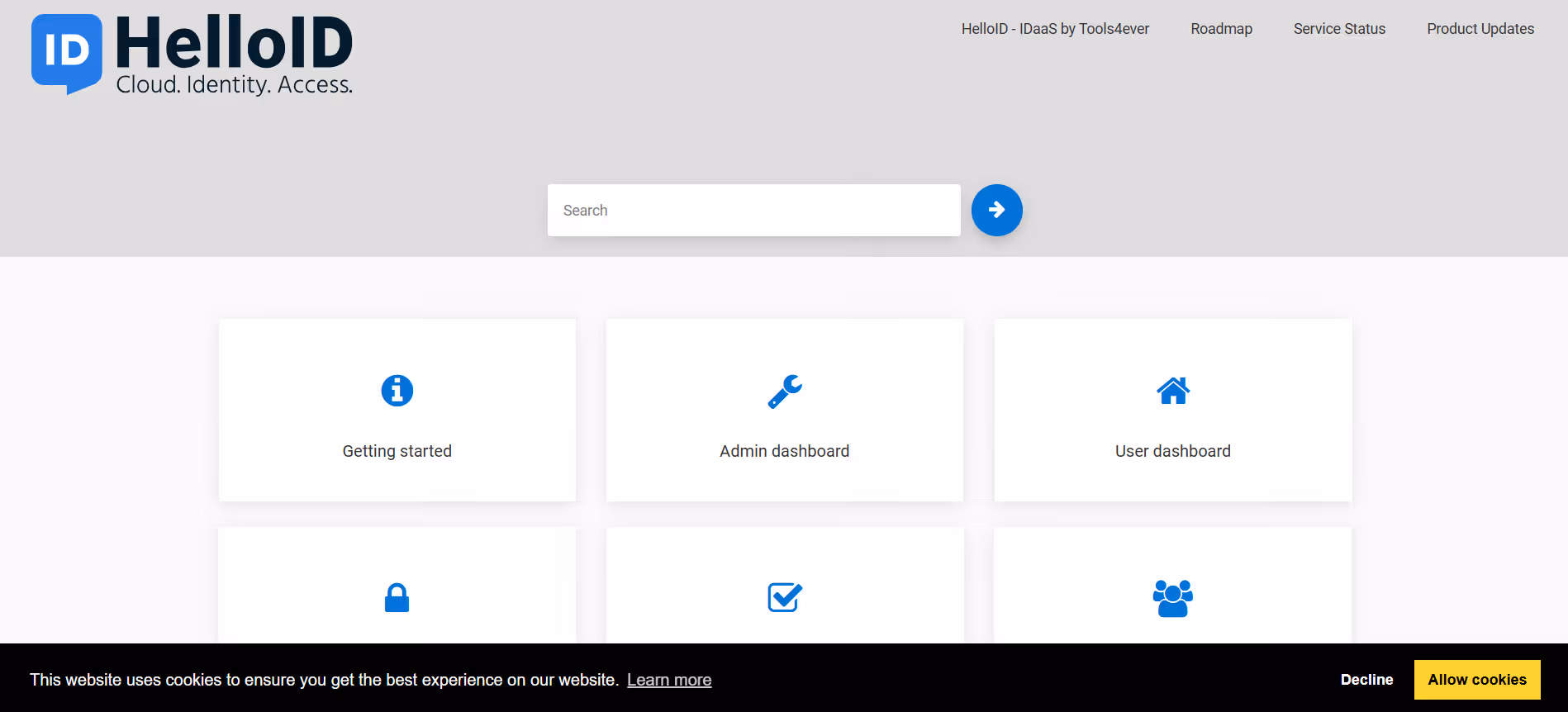Click the checkmark box icon card

[785, 586]
